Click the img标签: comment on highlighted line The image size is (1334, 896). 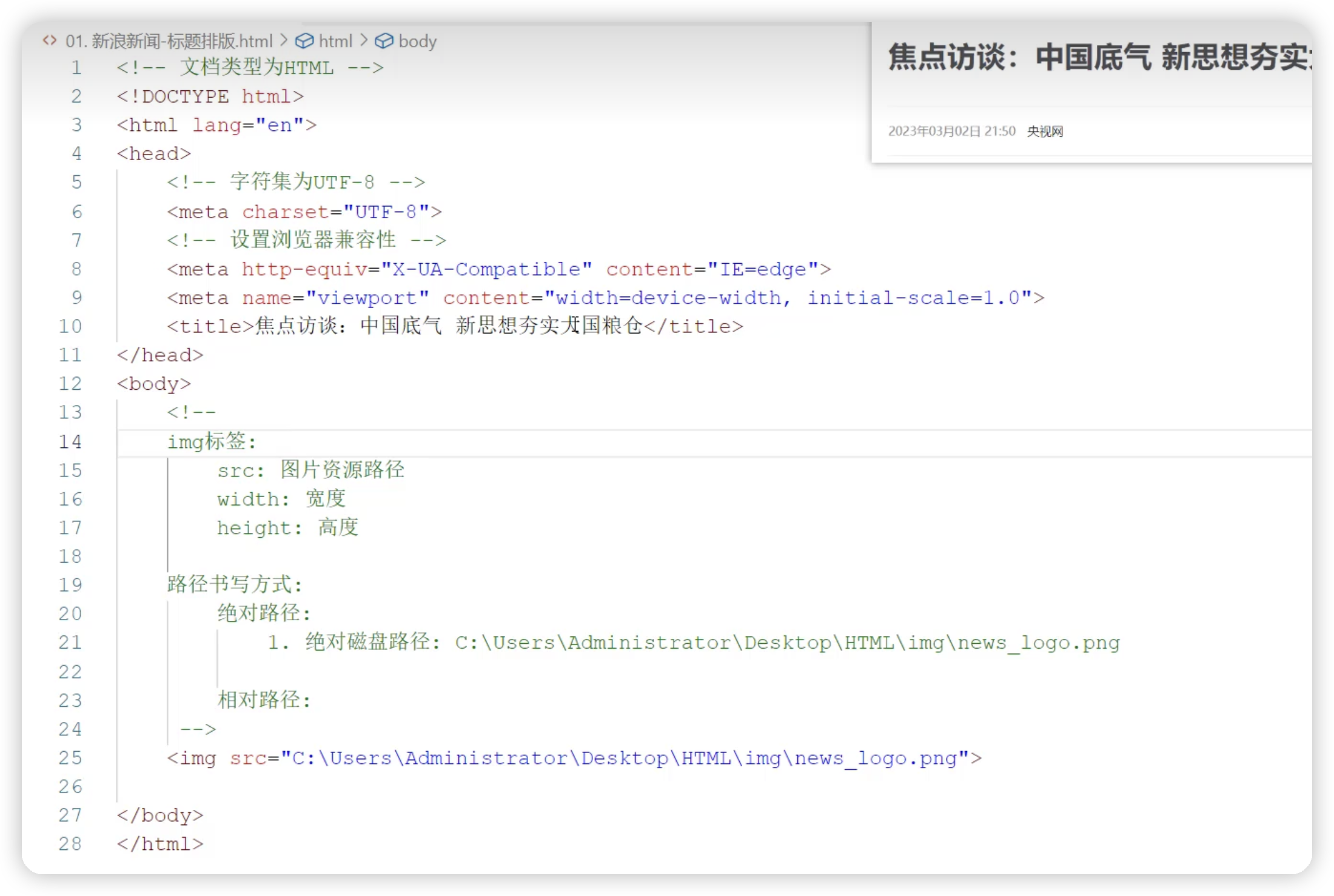pos(212,442)
